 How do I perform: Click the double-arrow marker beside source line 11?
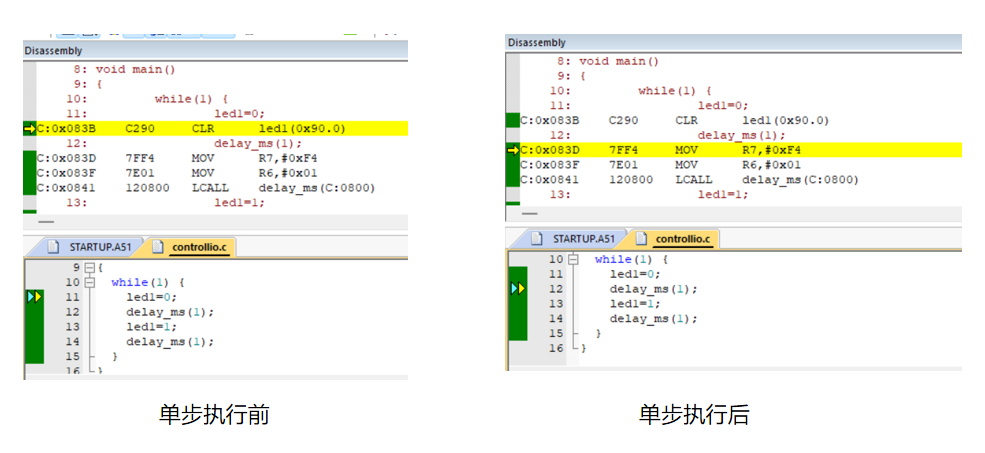36,297
